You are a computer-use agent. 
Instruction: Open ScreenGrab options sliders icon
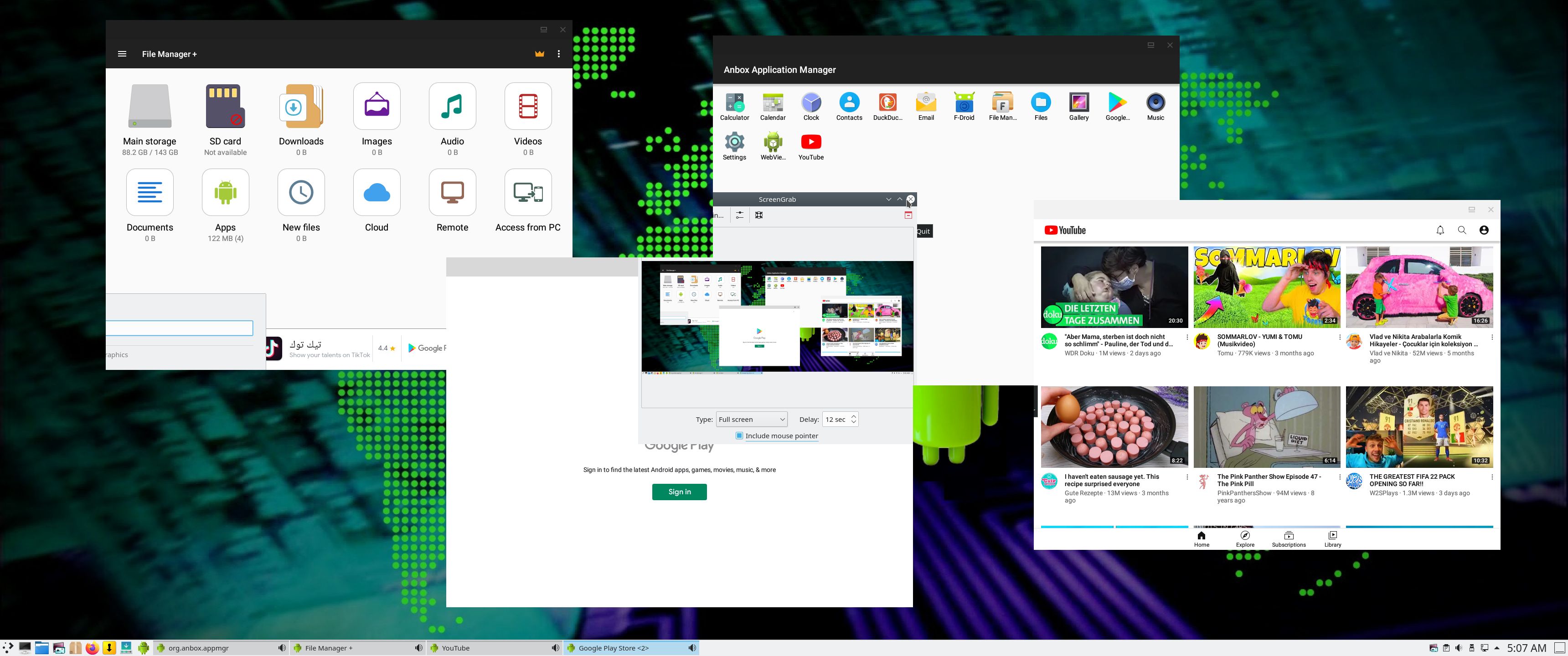740,215
